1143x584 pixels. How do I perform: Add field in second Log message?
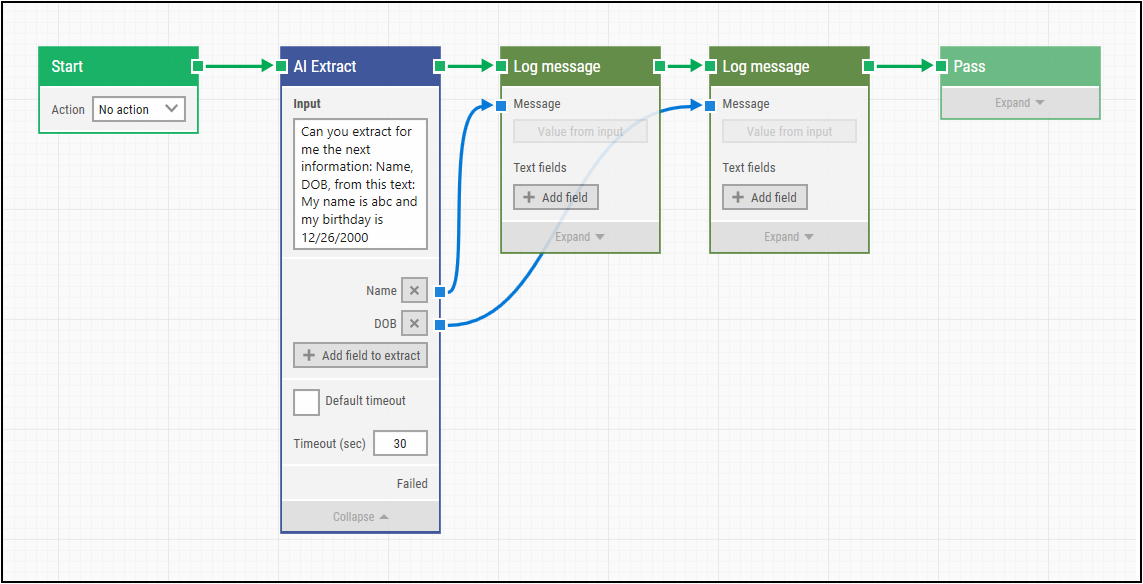[764, 197]
